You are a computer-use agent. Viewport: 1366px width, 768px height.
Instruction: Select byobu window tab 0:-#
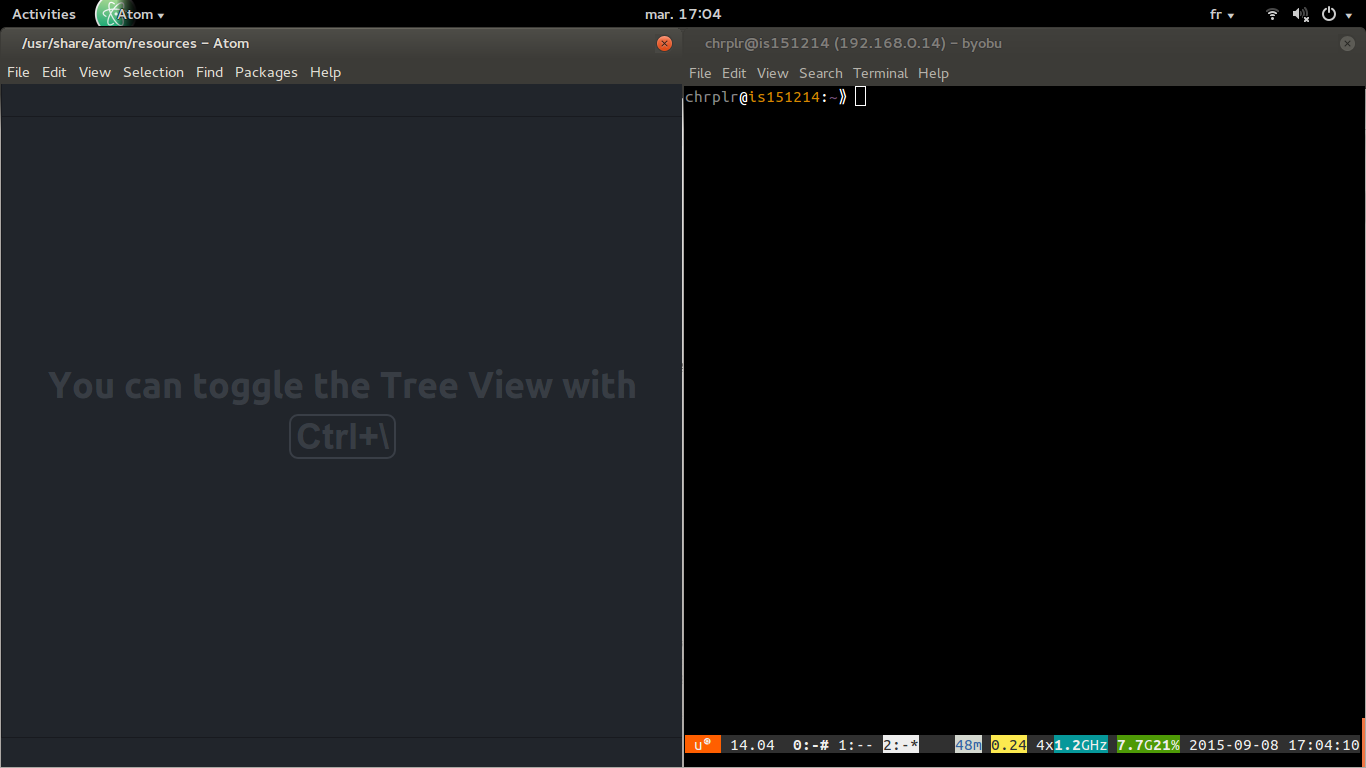point(810,745)
